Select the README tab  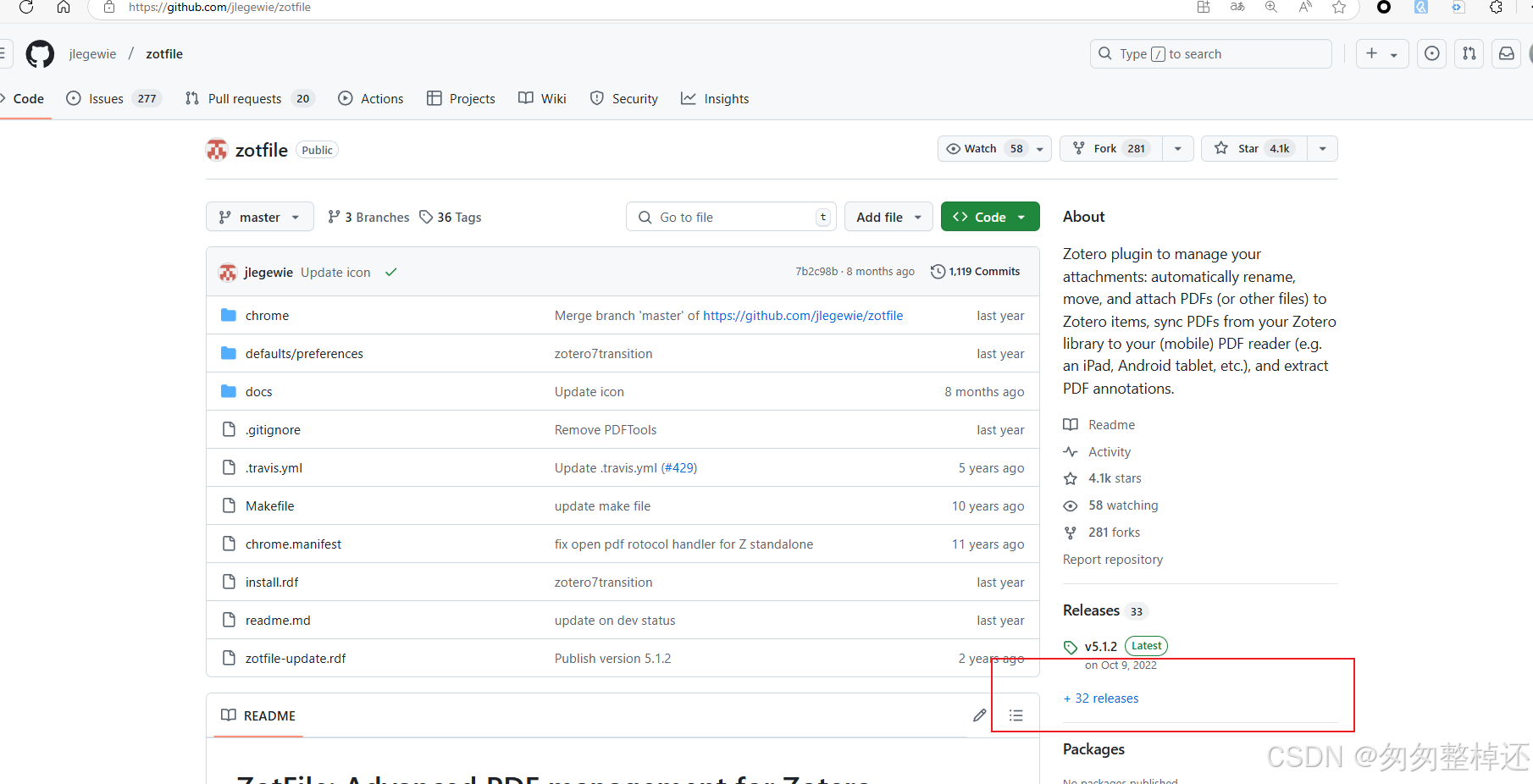pos(258,715)
